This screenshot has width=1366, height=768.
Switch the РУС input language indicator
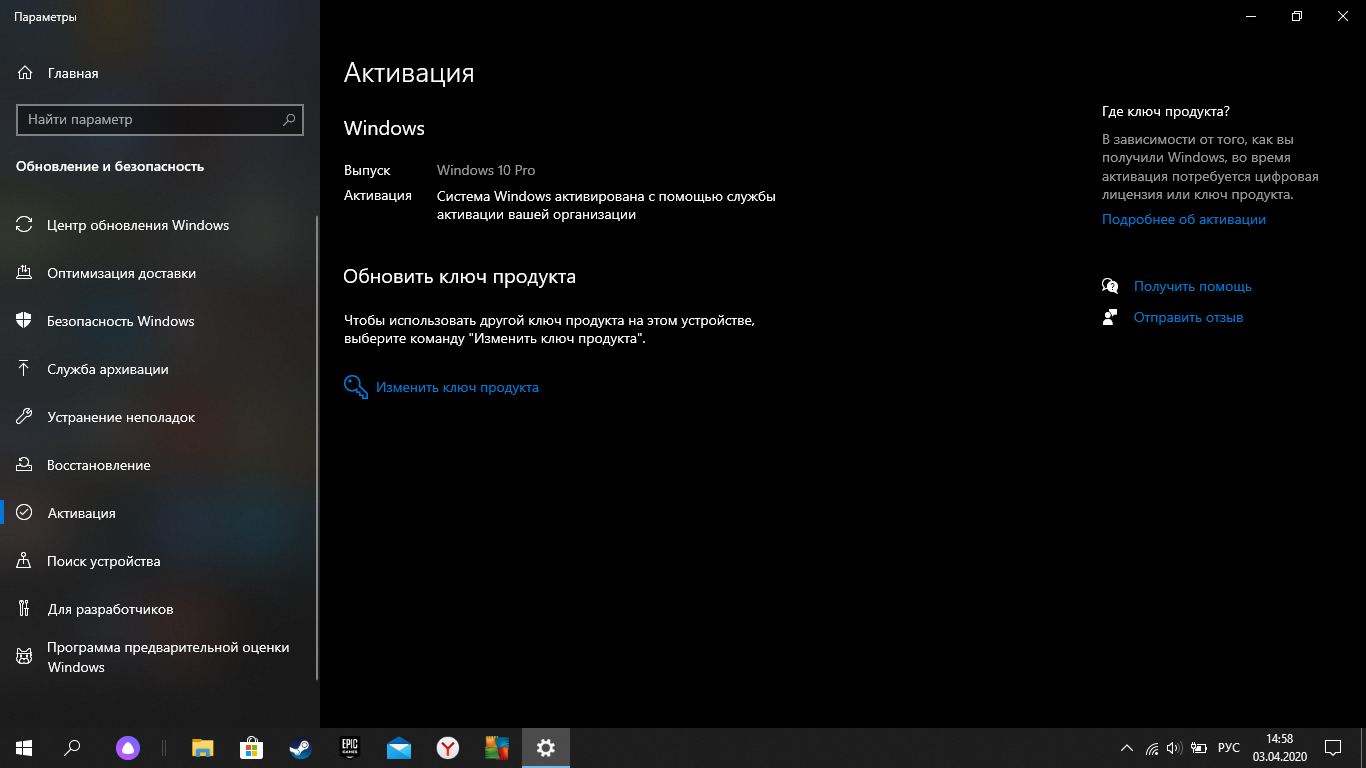(x=1229, y=748)
